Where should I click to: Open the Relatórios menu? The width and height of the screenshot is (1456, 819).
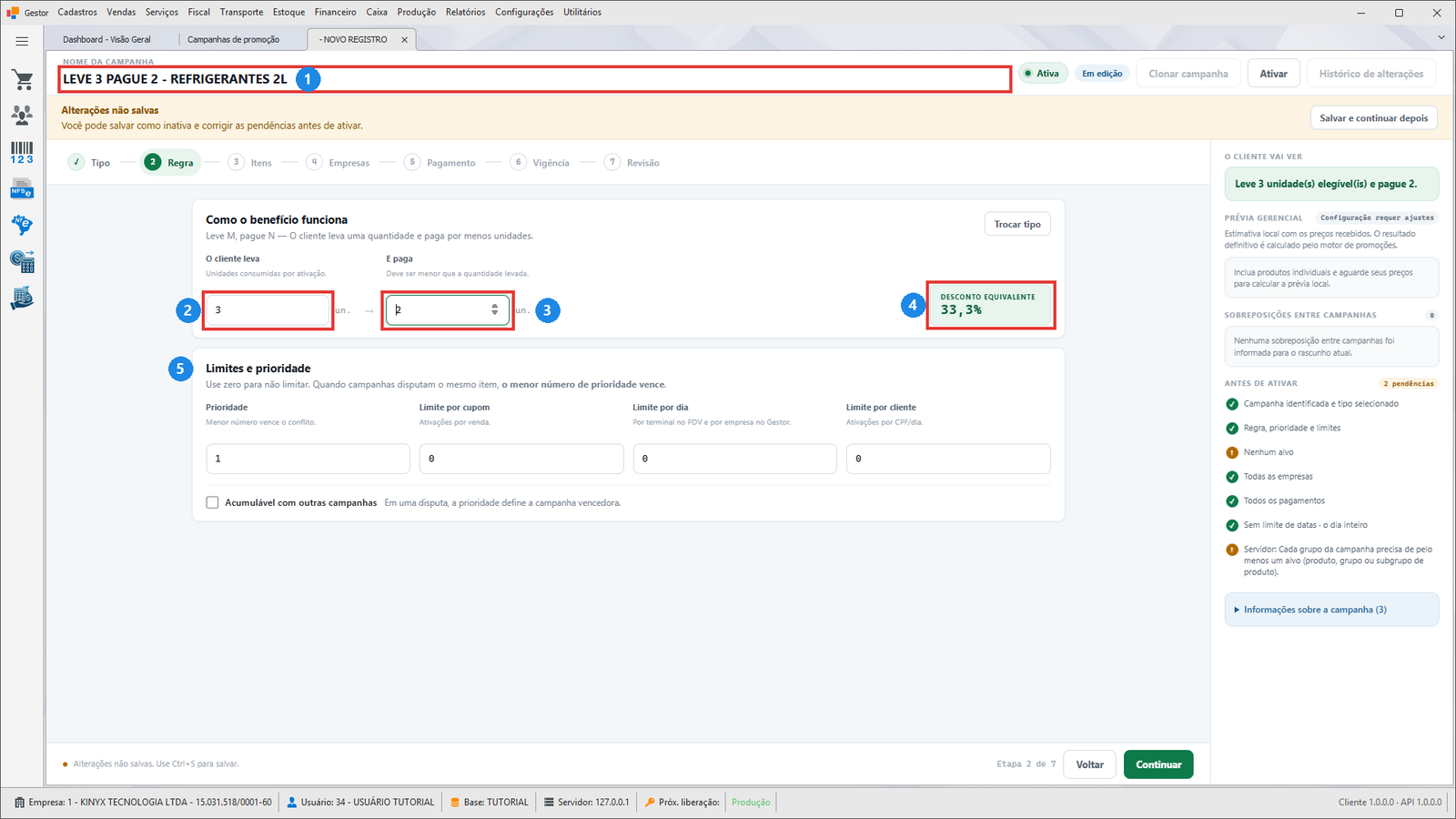466,12
